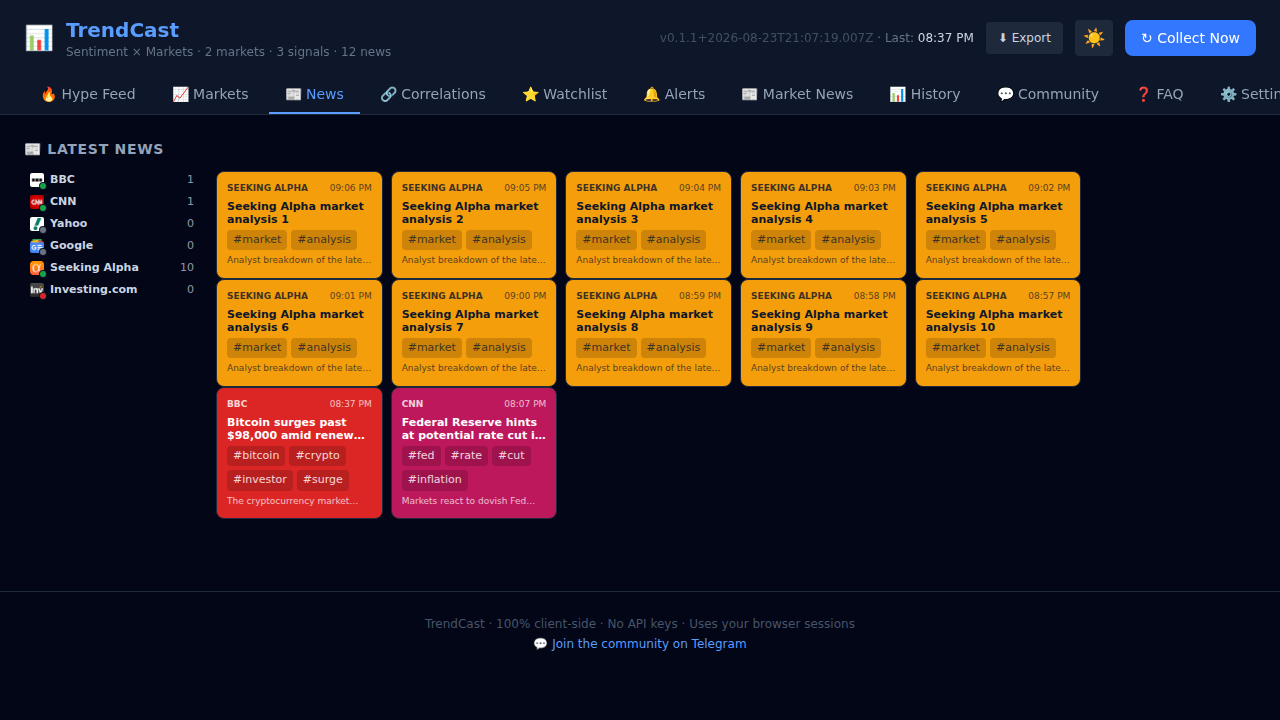Click the TrendCast bar chart logo icon
This screenshot has width=1280, height=720.
[39, 38]
